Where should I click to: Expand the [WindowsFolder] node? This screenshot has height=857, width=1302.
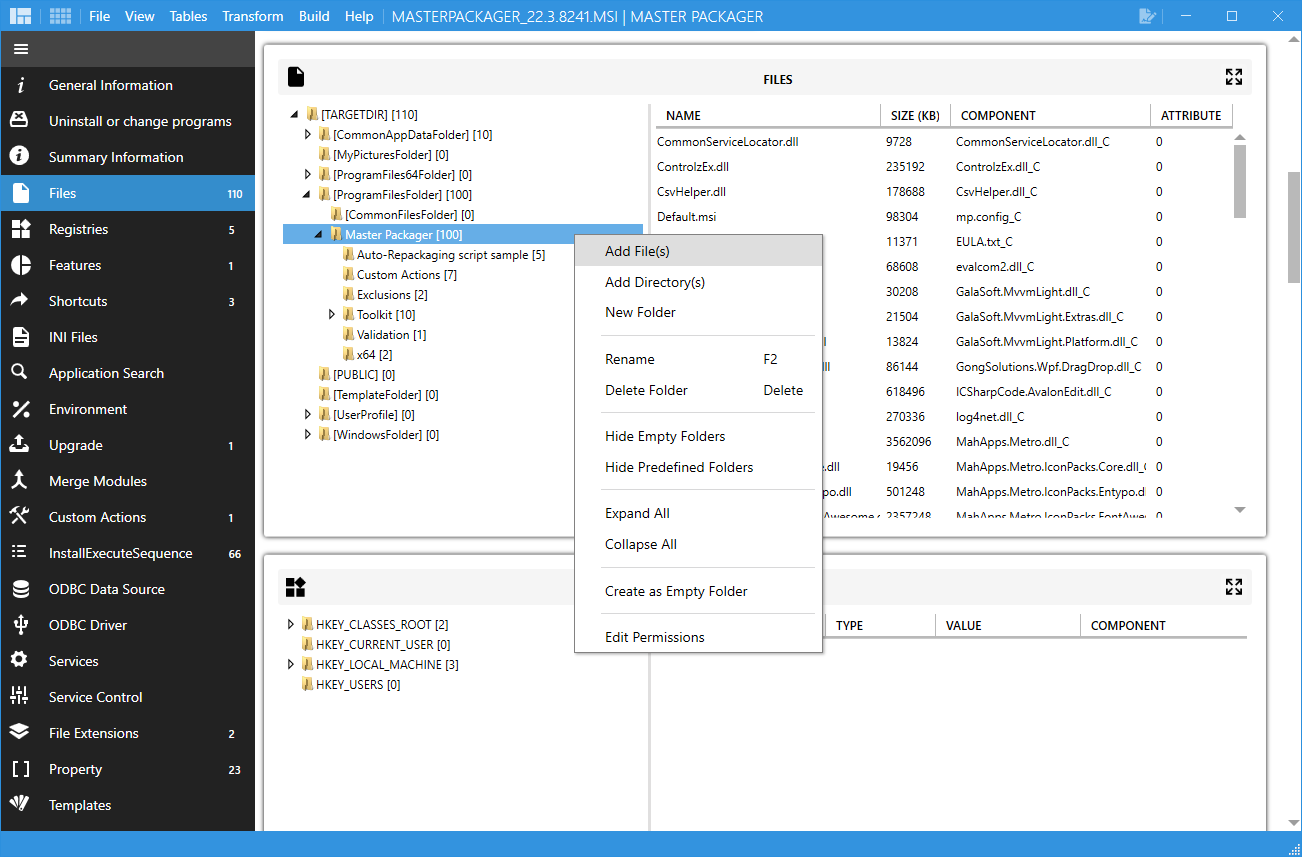point(308,435)
